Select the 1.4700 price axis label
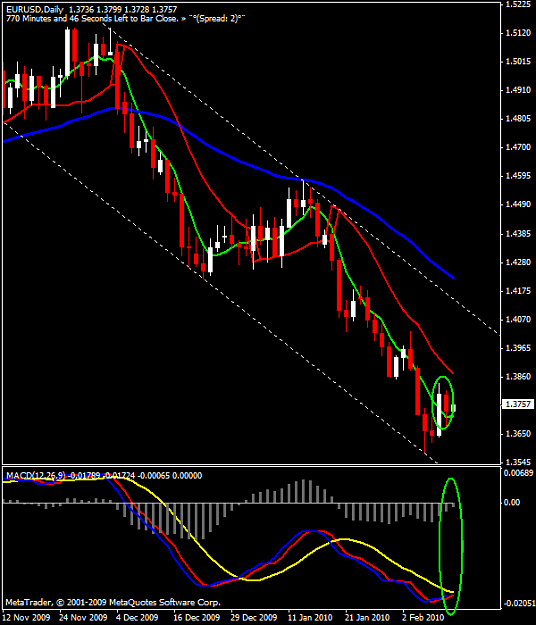The height and width of the screenshot is (625, 536). pyautogui.click(x=518, y=147)
